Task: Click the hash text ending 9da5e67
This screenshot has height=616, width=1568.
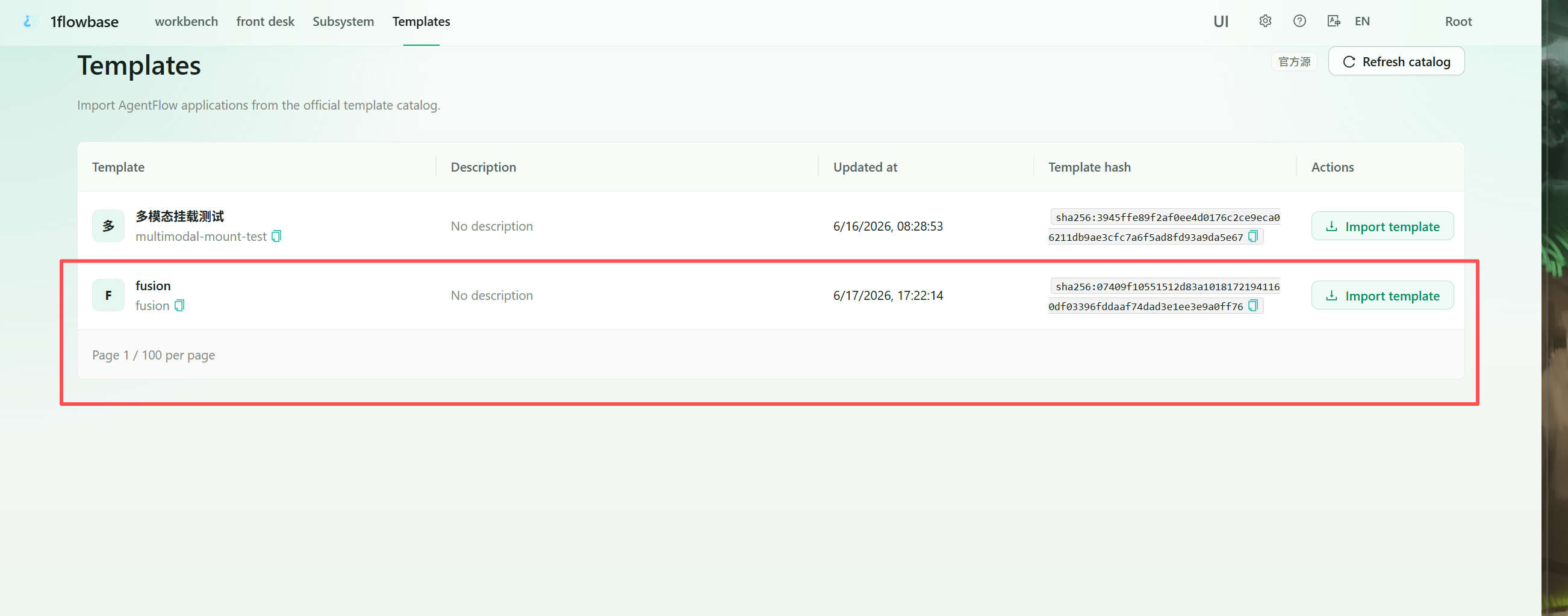Action: tap(1145, 237)
